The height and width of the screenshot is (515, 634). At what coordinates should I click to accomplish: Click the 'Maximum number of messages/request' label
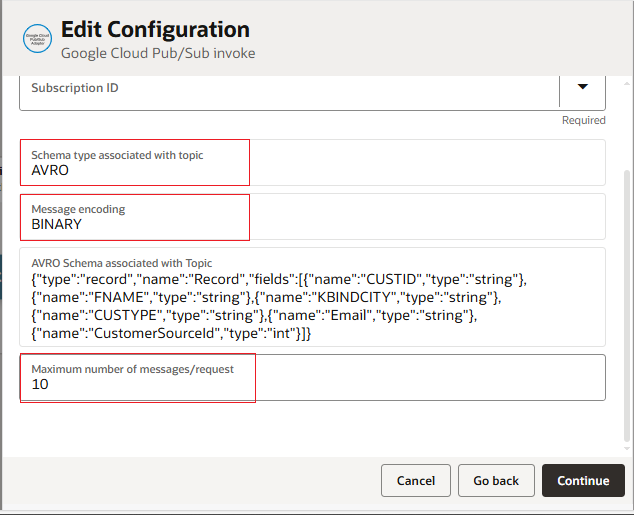tap(132, 369)
